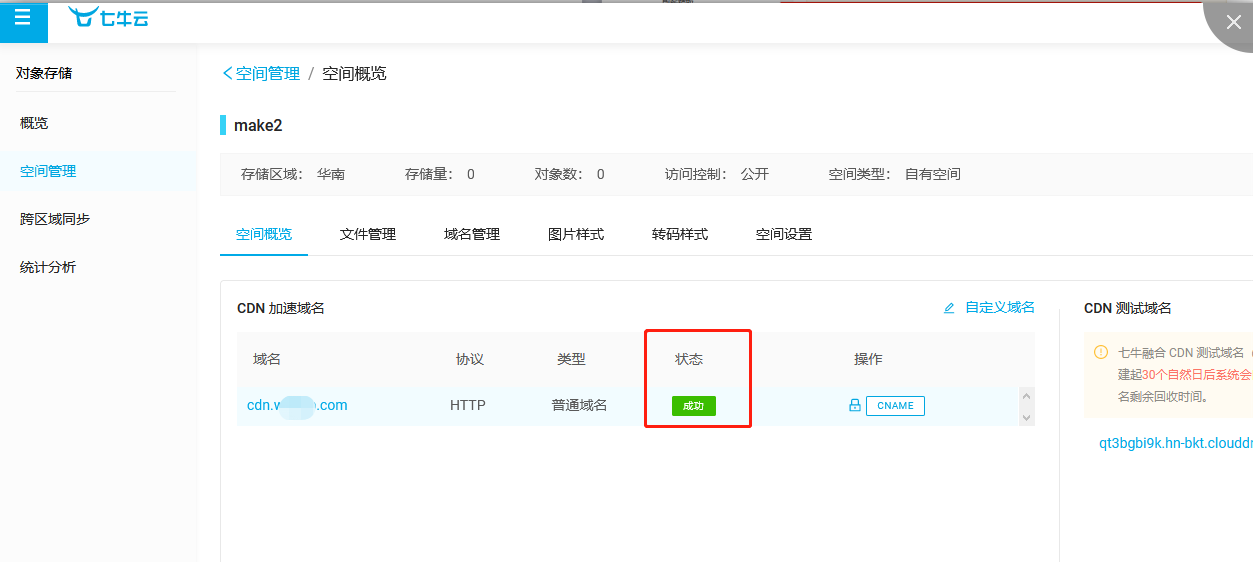Viewport: 1253px width, 562px height.
Task: Switch to 空间概览 tab
Action: [264, 234]
